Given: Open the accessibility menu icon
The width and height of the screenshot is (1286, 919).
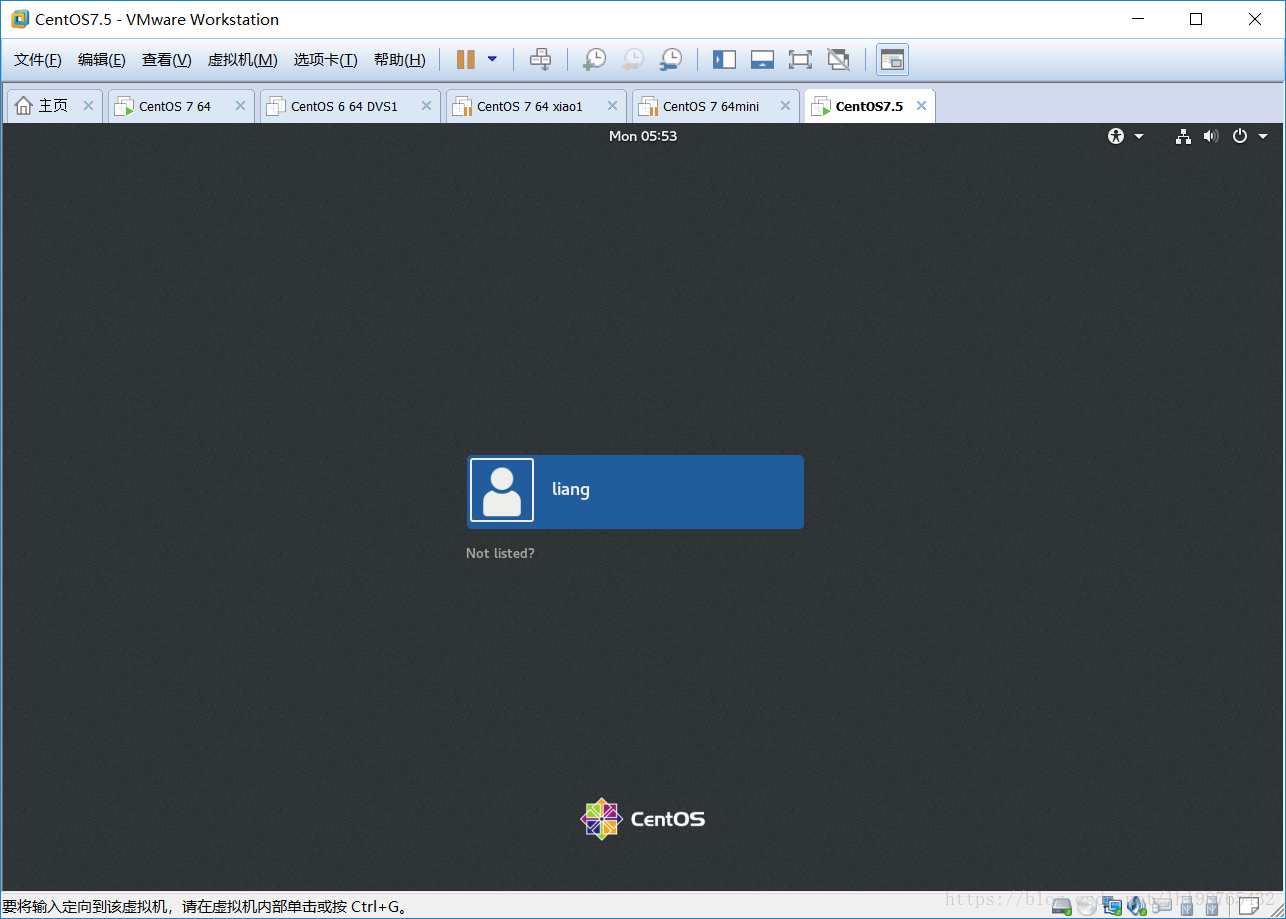Looking at the screenshot, I should 1116,136.
